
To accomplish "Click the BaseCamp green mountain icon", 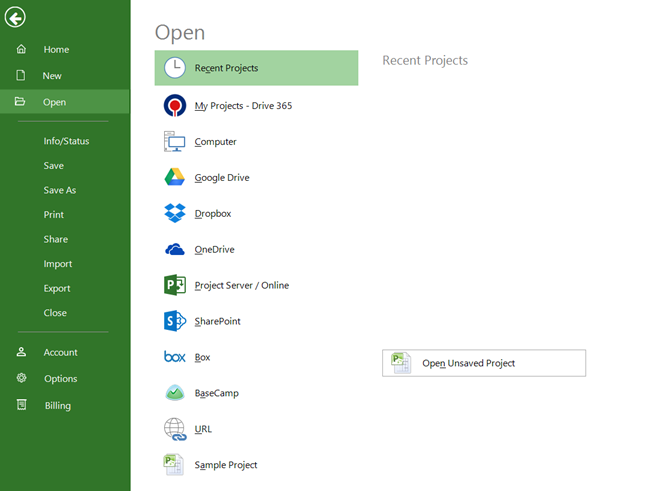I will (175, 393).
